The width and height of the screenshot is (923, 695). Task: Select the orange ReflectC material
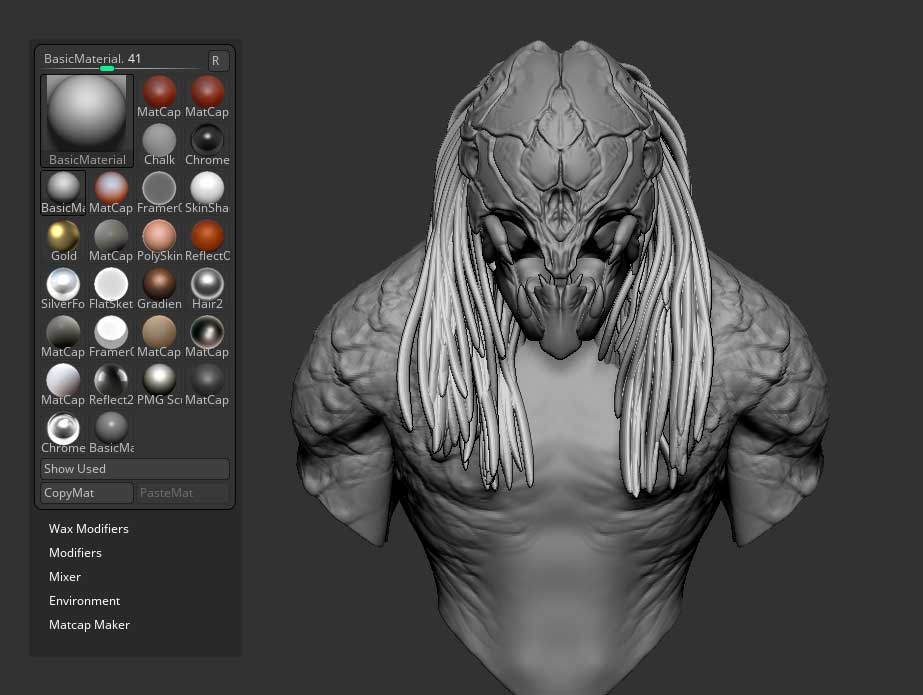point(207,241)
